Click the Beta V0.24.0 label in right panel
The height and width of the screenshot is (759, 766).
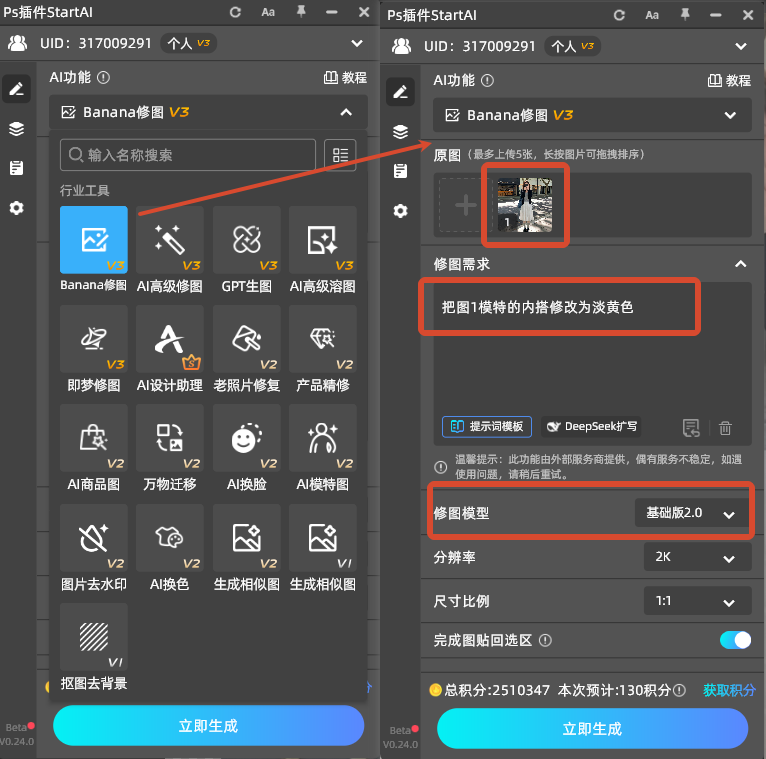tap(401, 737)
